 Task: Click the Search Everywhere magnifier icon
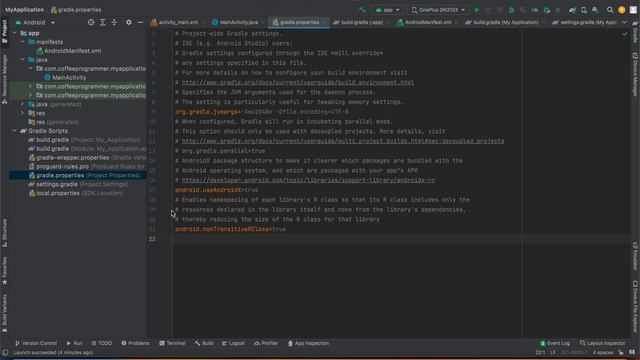[x=610, y=10]
